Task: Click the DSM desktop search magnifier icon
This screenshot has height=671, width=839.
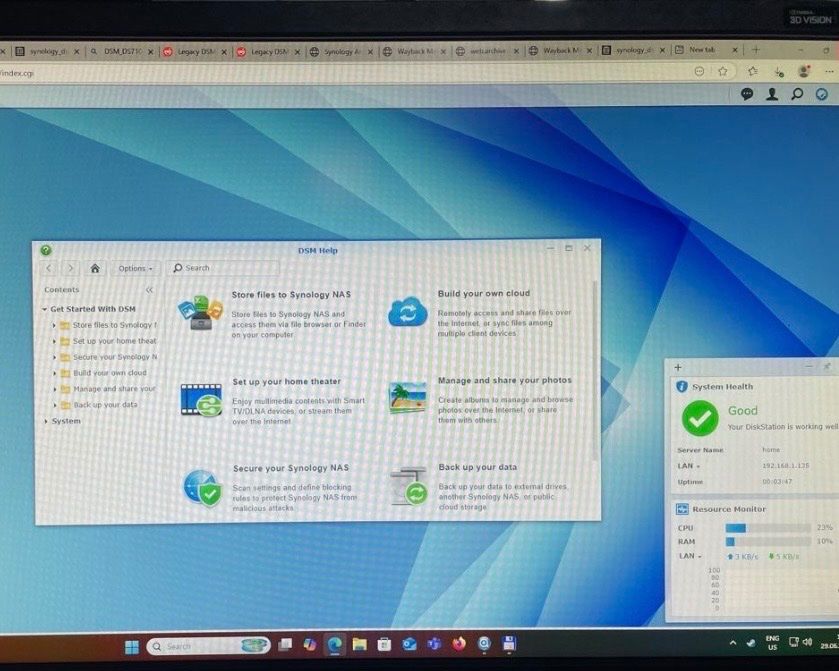Action: point(797,94)
